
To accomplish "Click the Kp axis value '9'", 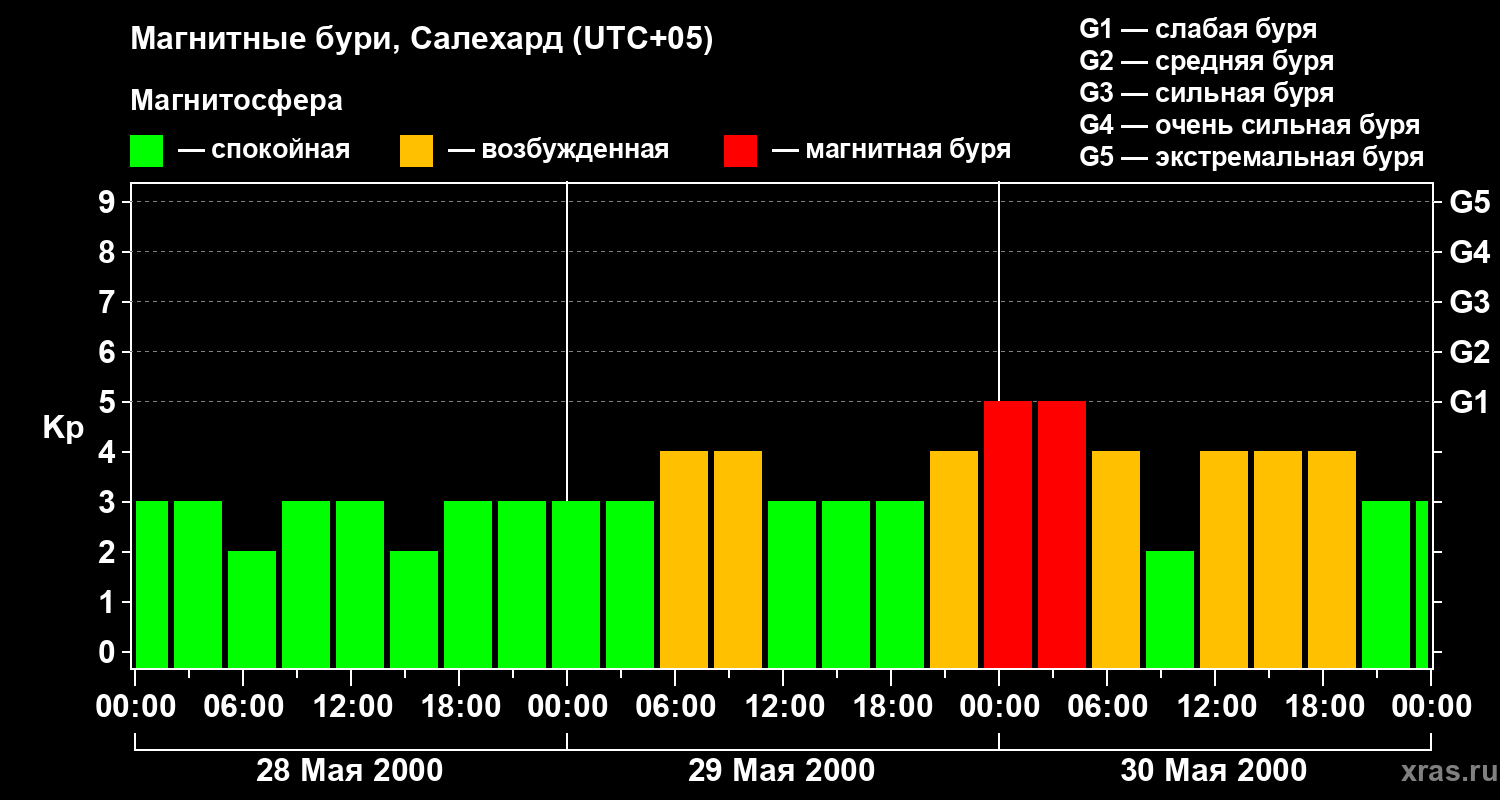I will [x=109, y=202].
